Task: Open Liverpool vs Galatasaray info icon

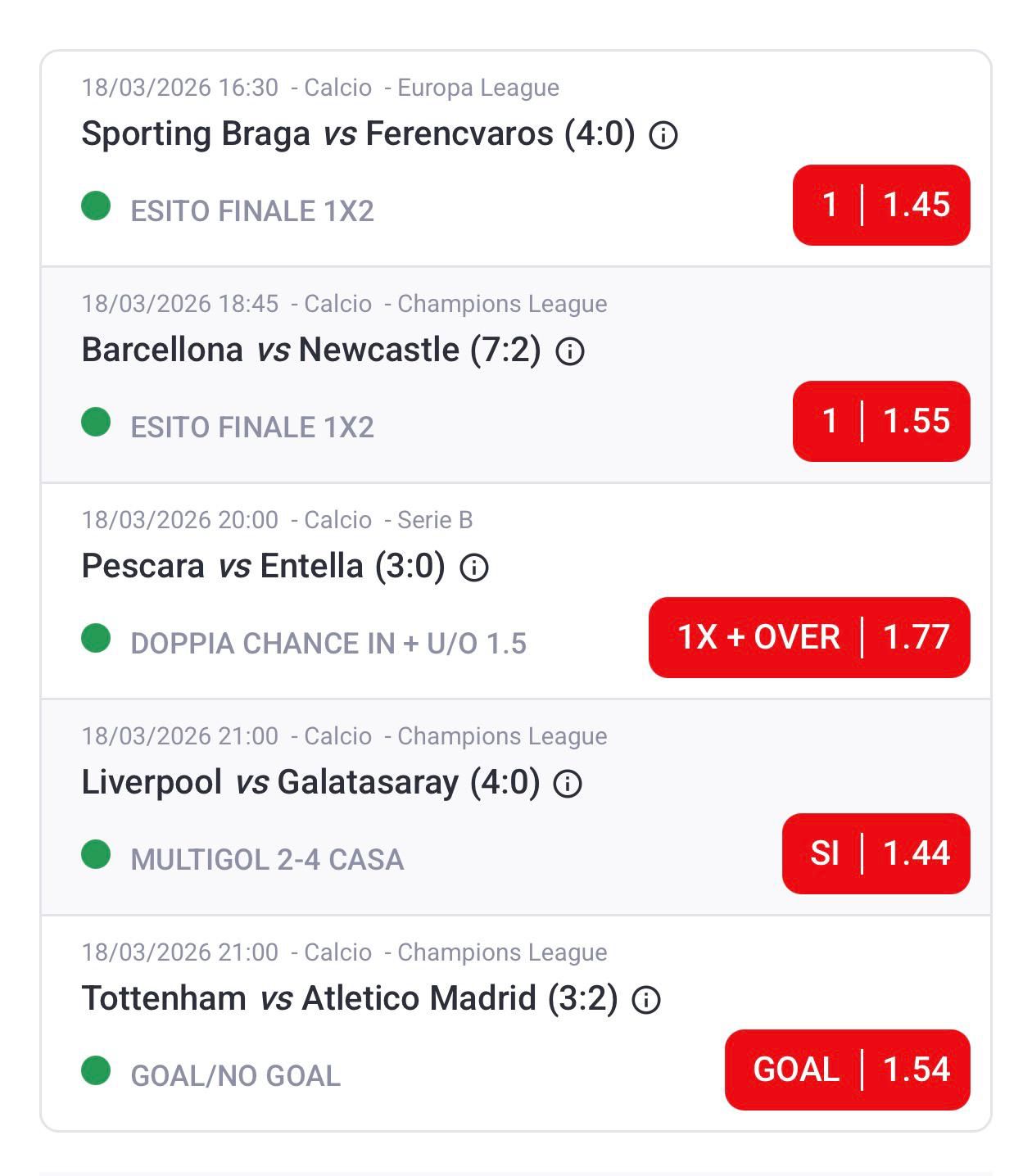Action: (568, 784)
